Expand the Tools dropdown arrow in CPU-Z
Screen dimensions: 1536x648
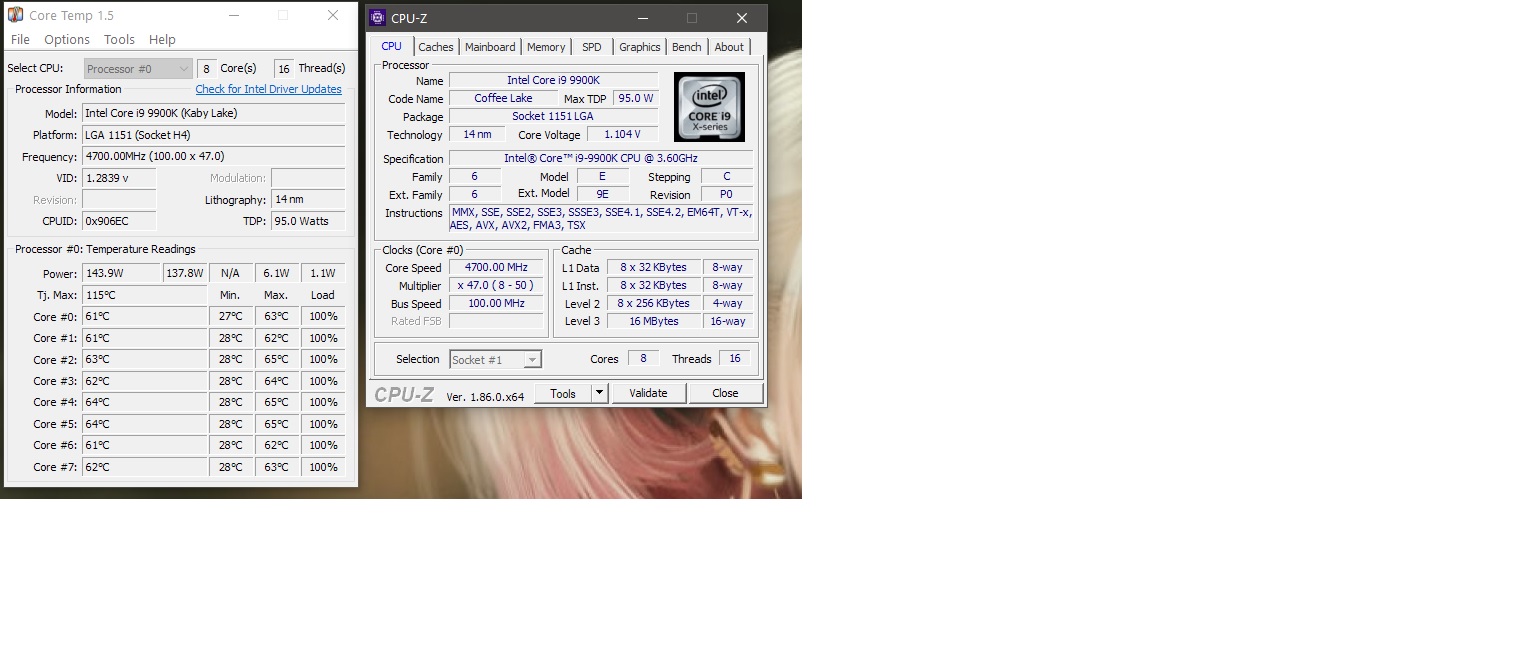[x=600, y=393]
